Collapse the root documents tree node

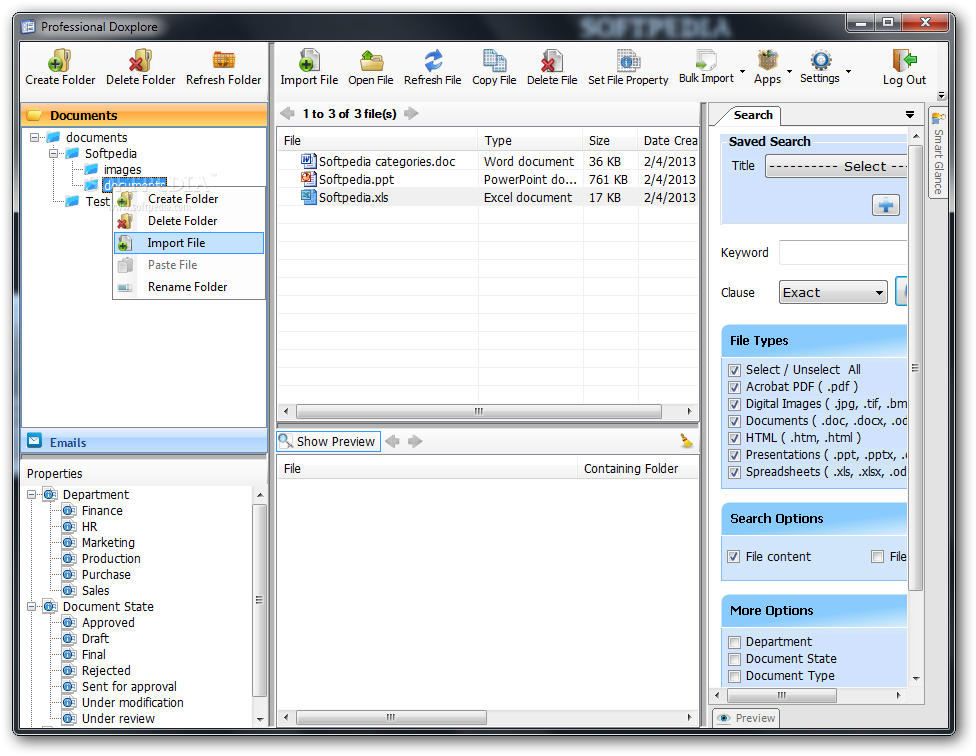pyautogui.click(x=35, y=137)
